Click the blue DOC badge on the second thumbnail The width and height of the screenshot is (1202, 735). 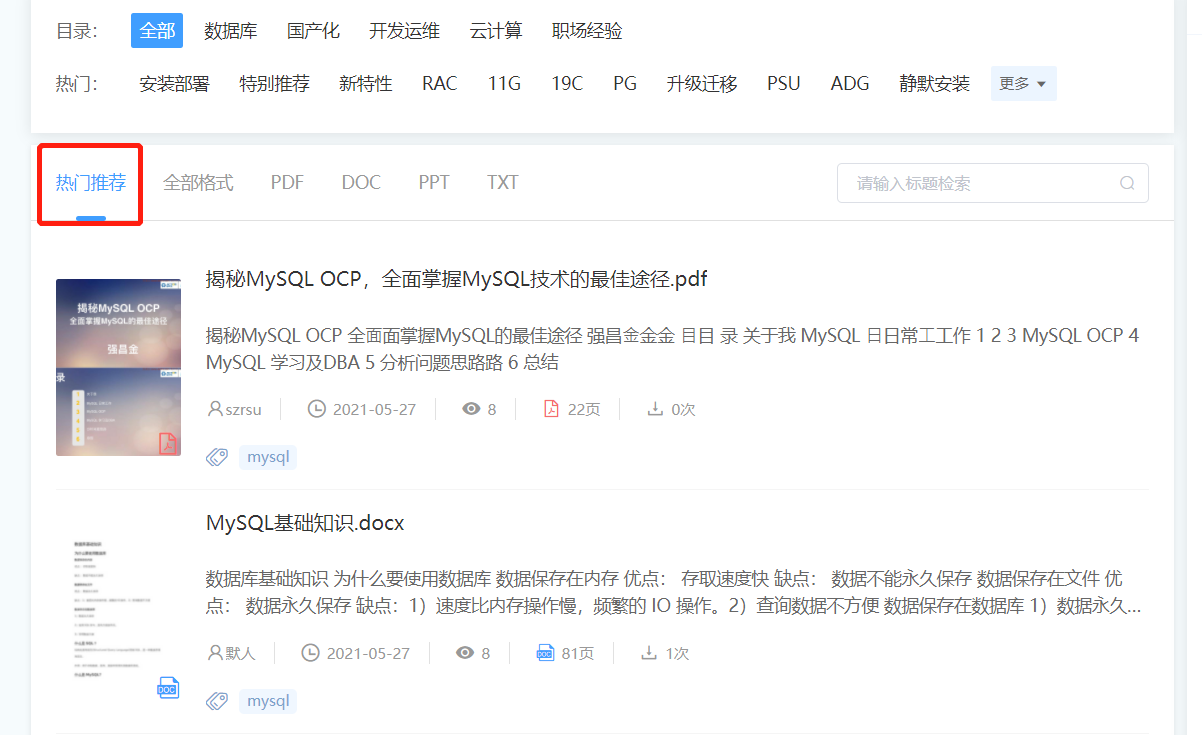[x=167, y=687]
